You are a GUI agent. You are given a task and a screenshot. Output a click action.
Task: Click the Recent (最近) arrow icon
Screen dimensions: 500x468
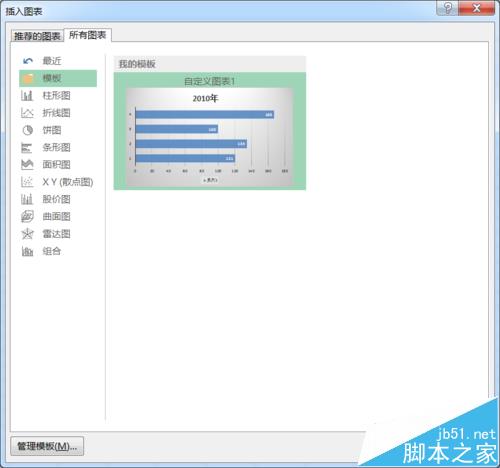pyautogui.click(x=28, y=61)
